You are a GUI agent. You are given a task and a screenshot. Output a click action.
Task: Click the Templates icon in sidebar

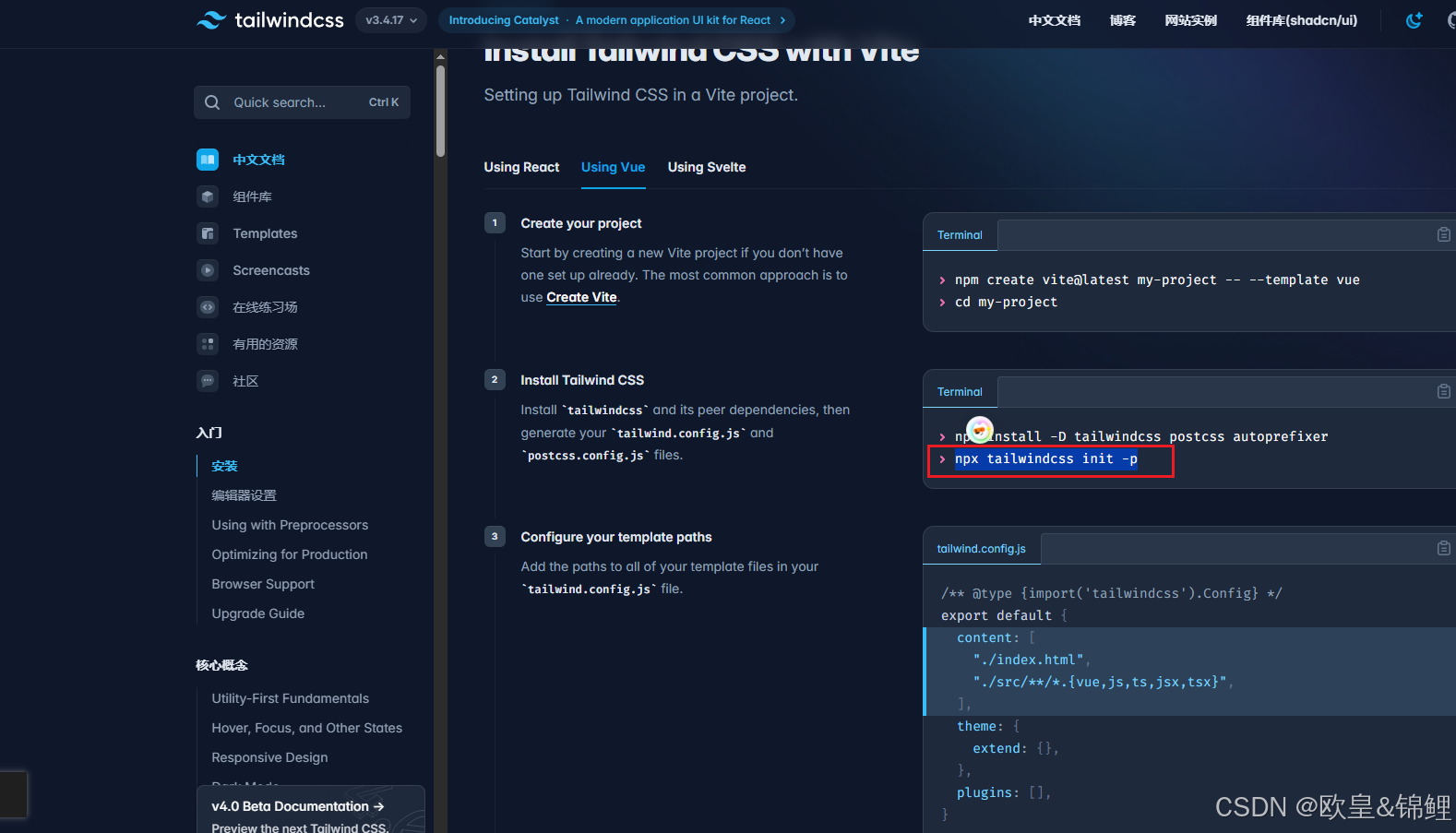(x=208, y=233)
